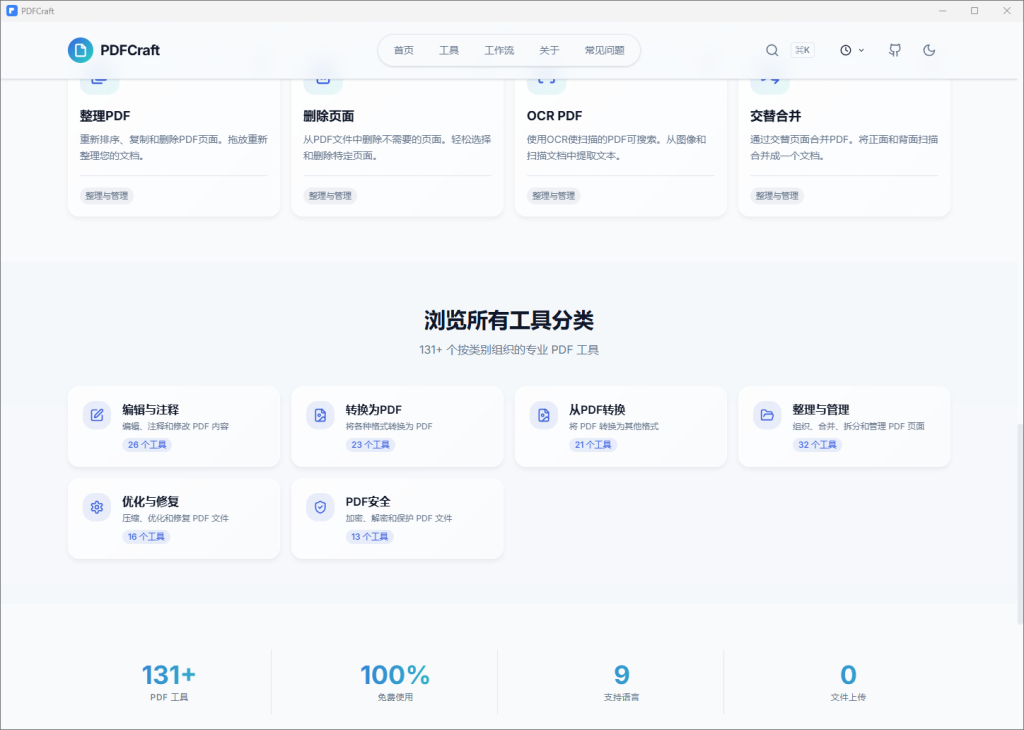Open the search magnifier icon

tap(772, 50)
